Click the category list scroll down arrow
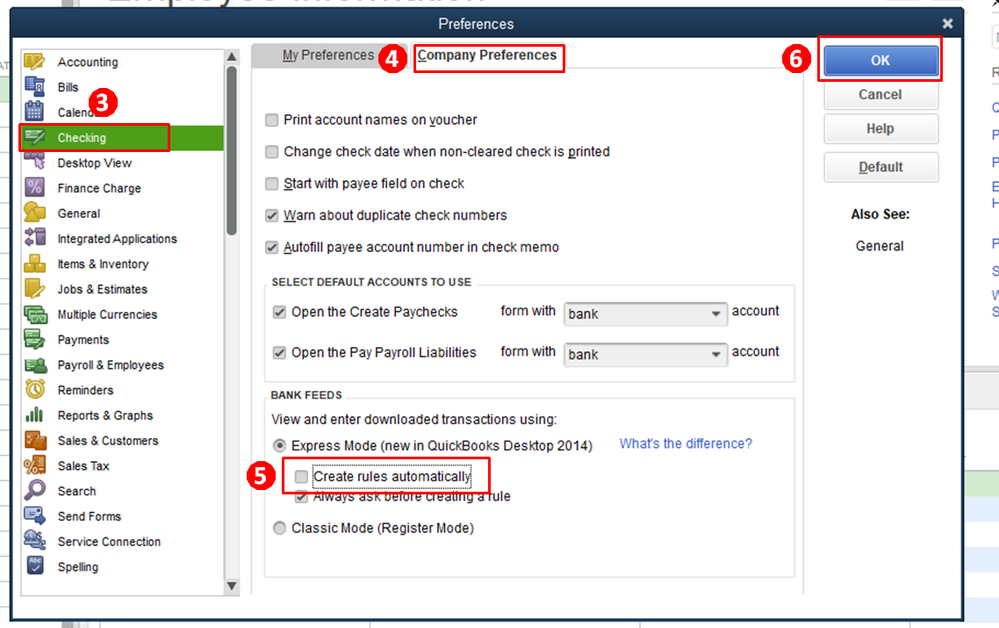Image resolution: width=999 pixels, height=628 pixels. click(232, 586)
